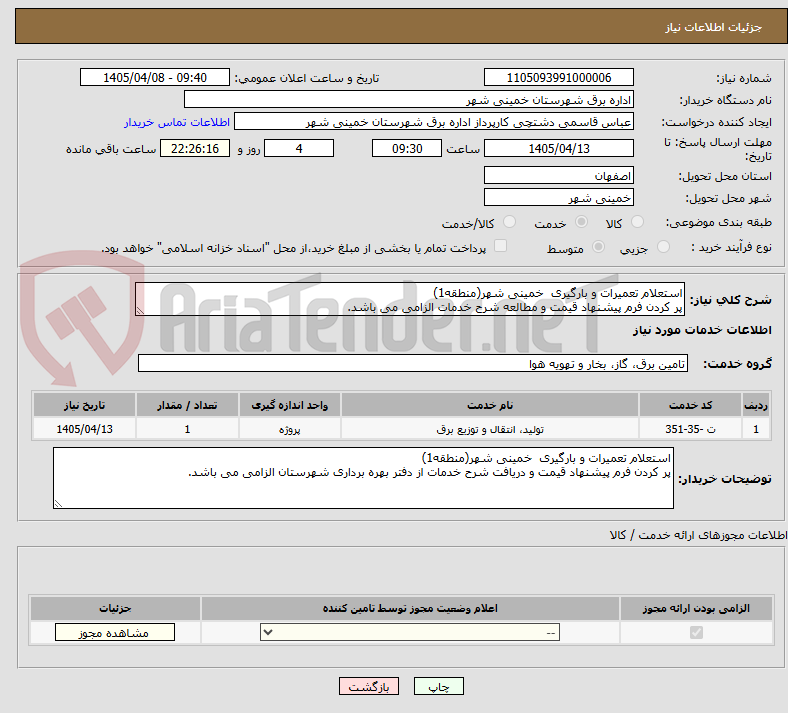Viewport: 788px width, 713px height.
Task: Select the خدمت radio button
Action: click(x=581, y=222)
